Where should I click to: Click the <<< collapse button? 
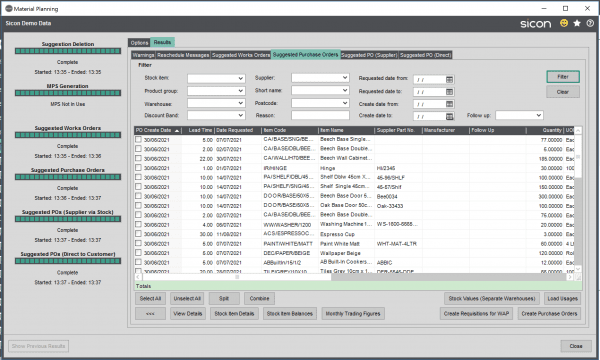150,314
